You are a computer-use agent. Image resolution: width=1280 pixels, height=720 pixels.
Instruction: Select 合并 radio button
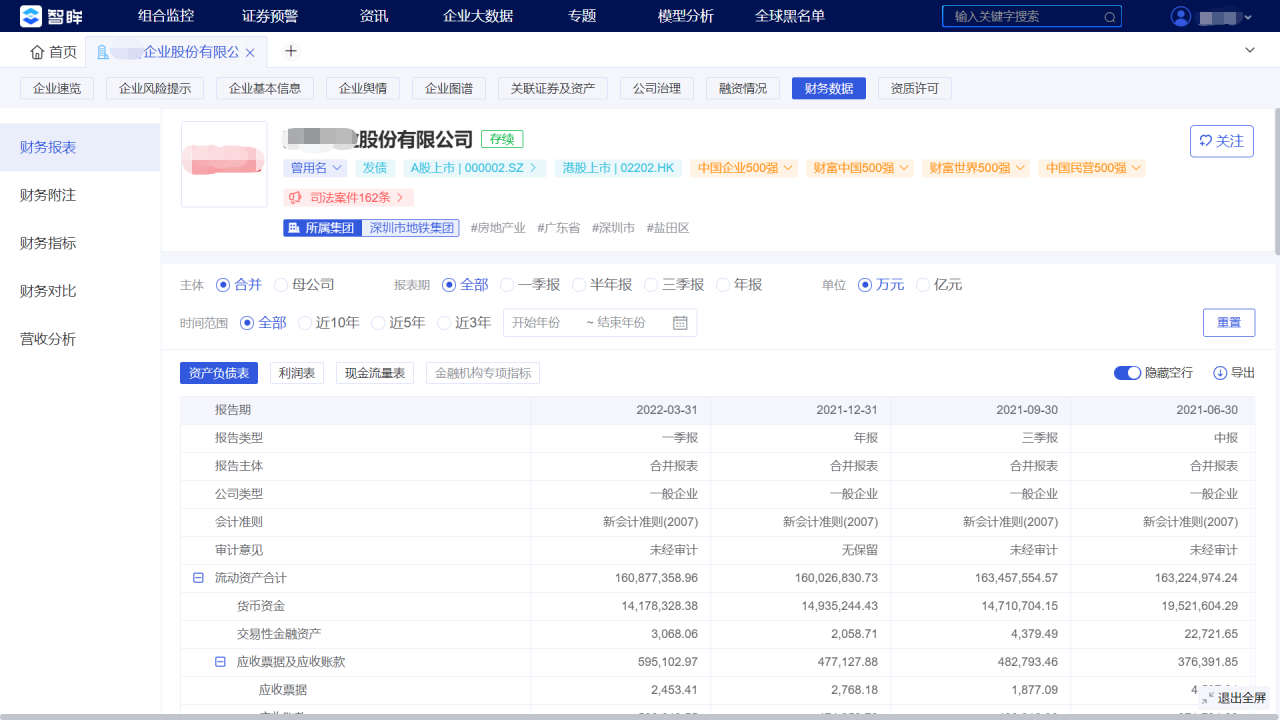[223, 285]
